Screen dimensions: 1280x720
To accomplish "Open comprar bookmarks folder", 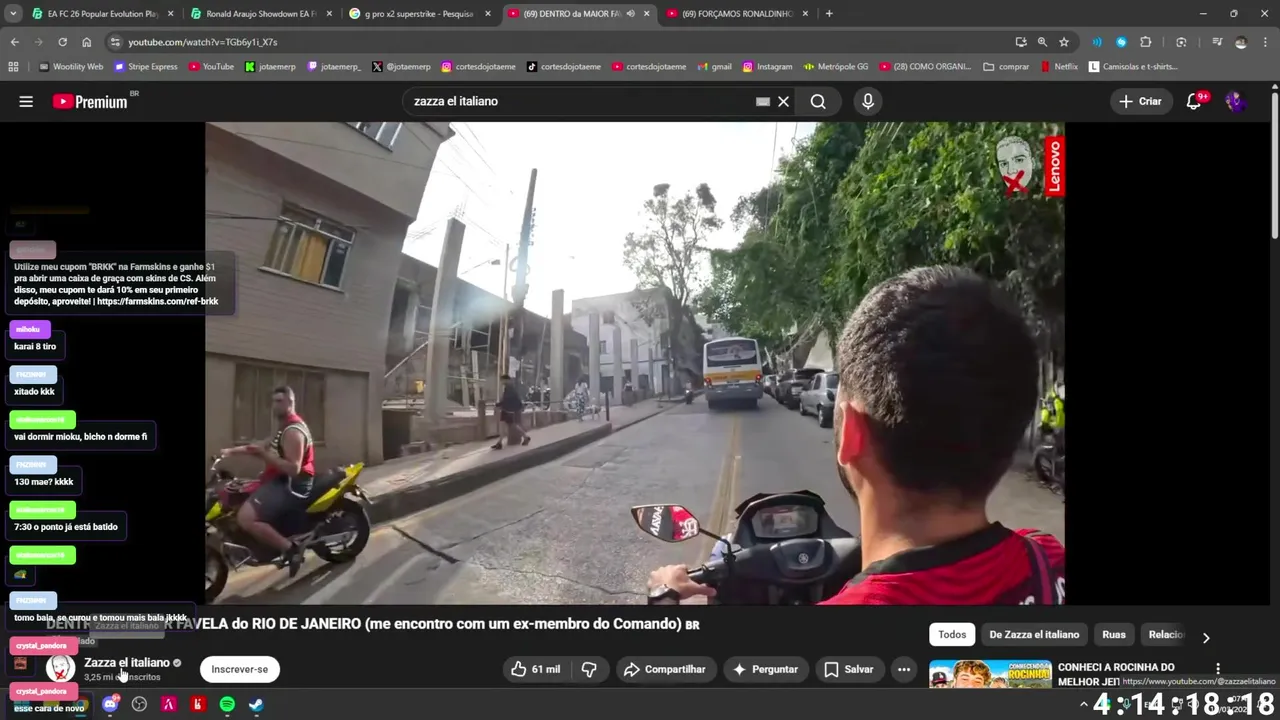I will tap(1006, 67).
